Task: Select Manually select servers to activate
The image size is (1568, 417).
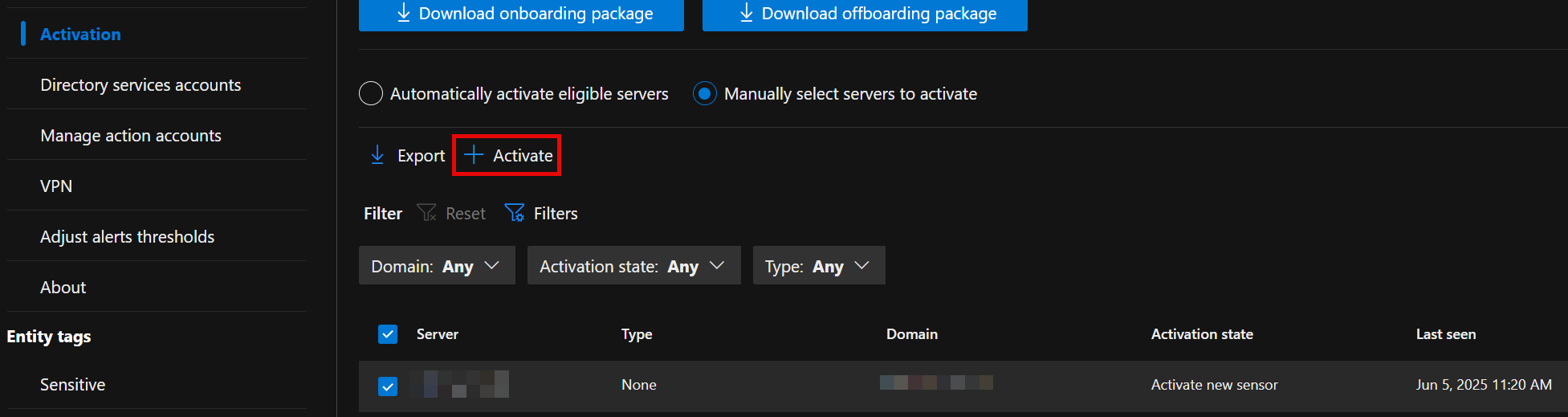Action: pos(704,94)
